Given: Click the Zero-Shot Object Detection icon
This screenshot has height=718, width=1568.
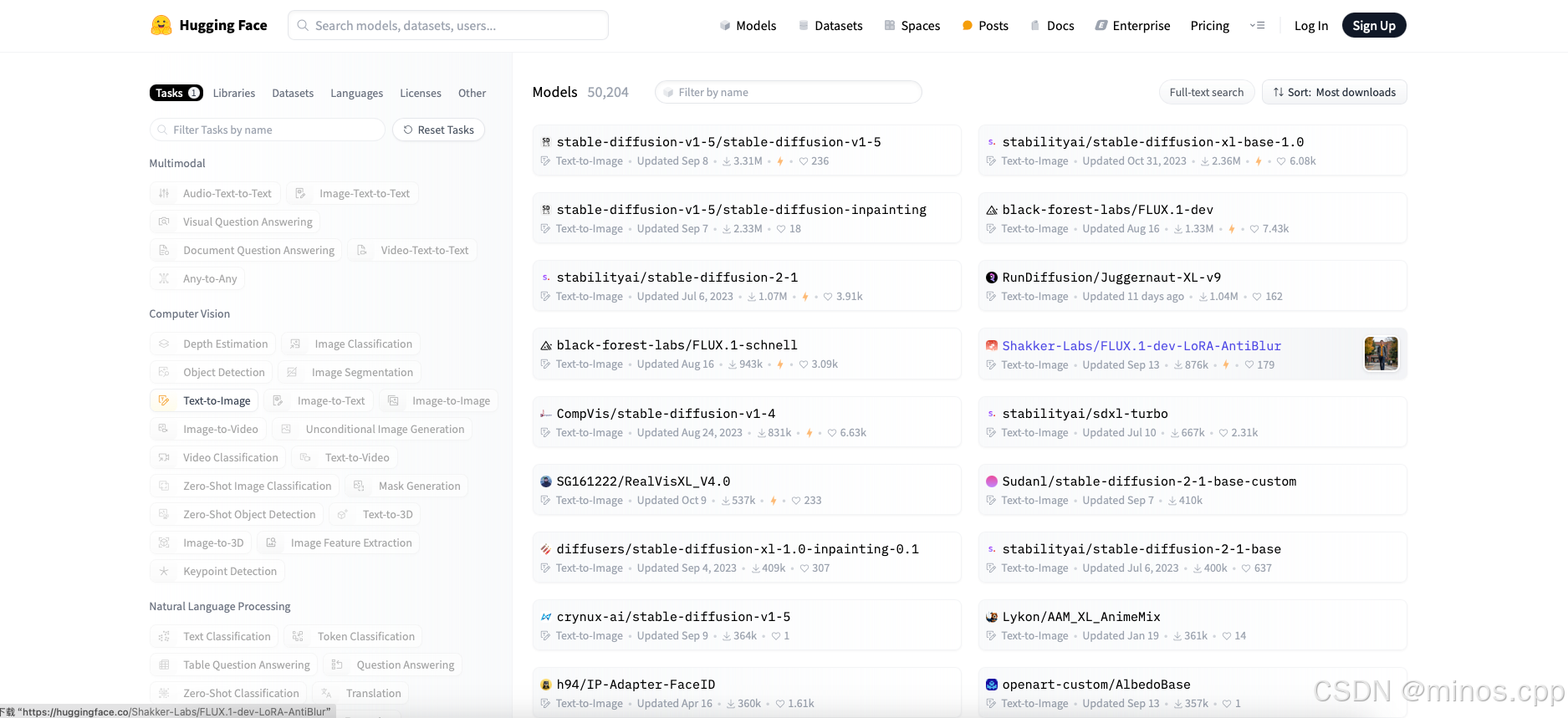Looking at the screenshot, I should pos(164,514).
